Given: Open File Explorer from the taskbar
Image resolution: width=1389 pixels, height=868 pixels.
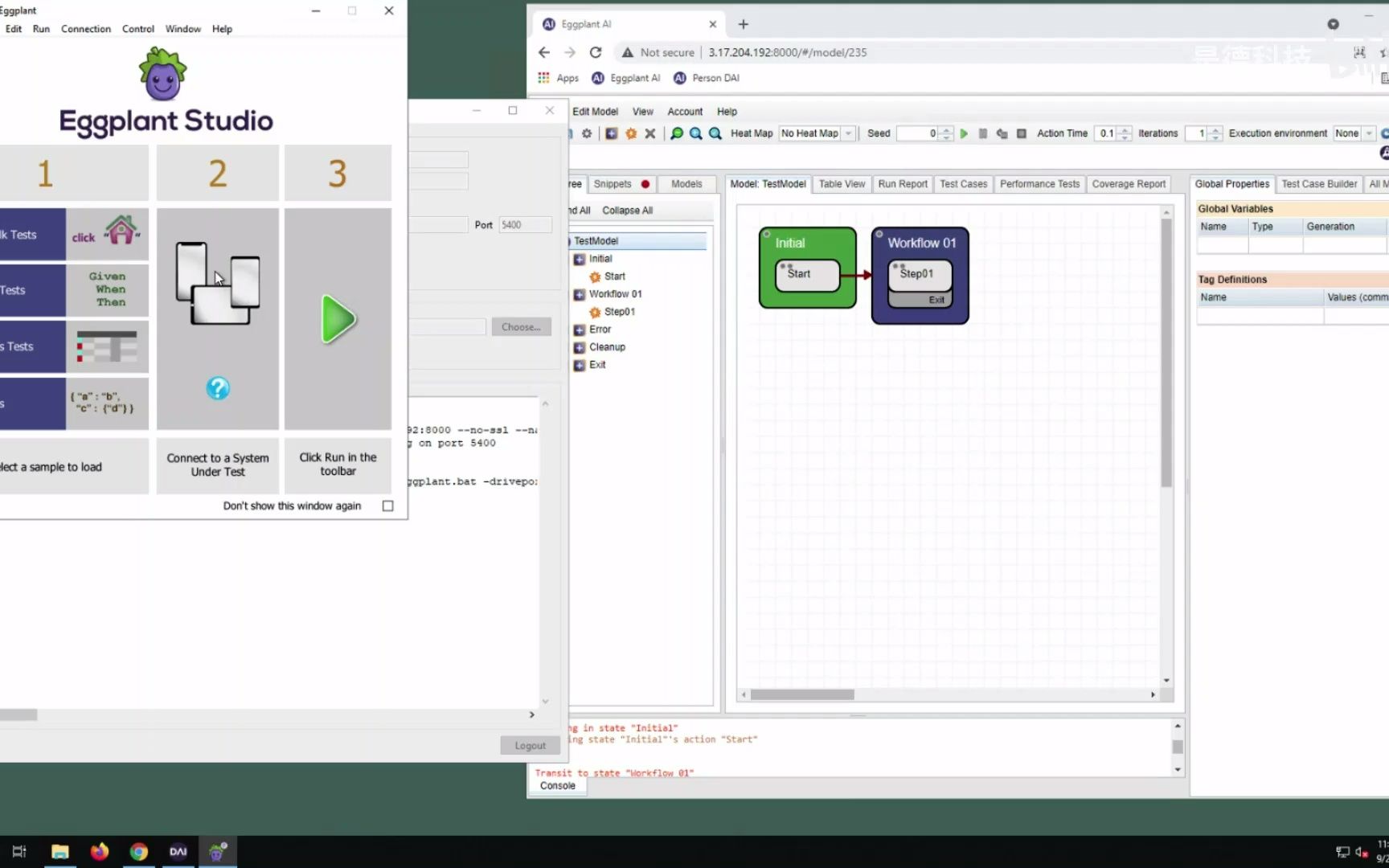Looking at the screenshot, I should point(59,852).
